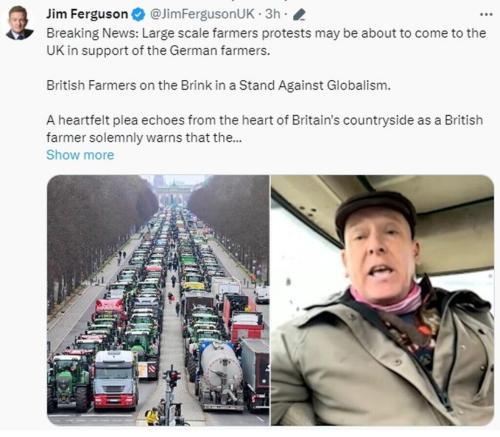This screenshot has height=437, width=500.
Task: Click the heartfelt plea paragraph text
Action: (265, 129)
